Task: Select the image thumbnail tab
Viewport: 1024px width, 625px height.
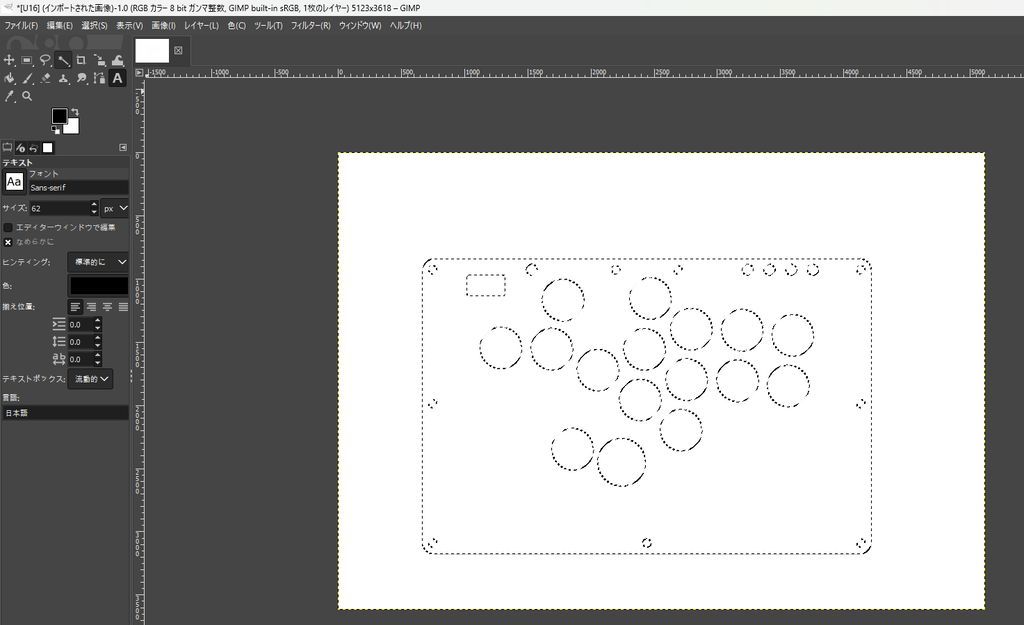Action: [x=152, y=50]
